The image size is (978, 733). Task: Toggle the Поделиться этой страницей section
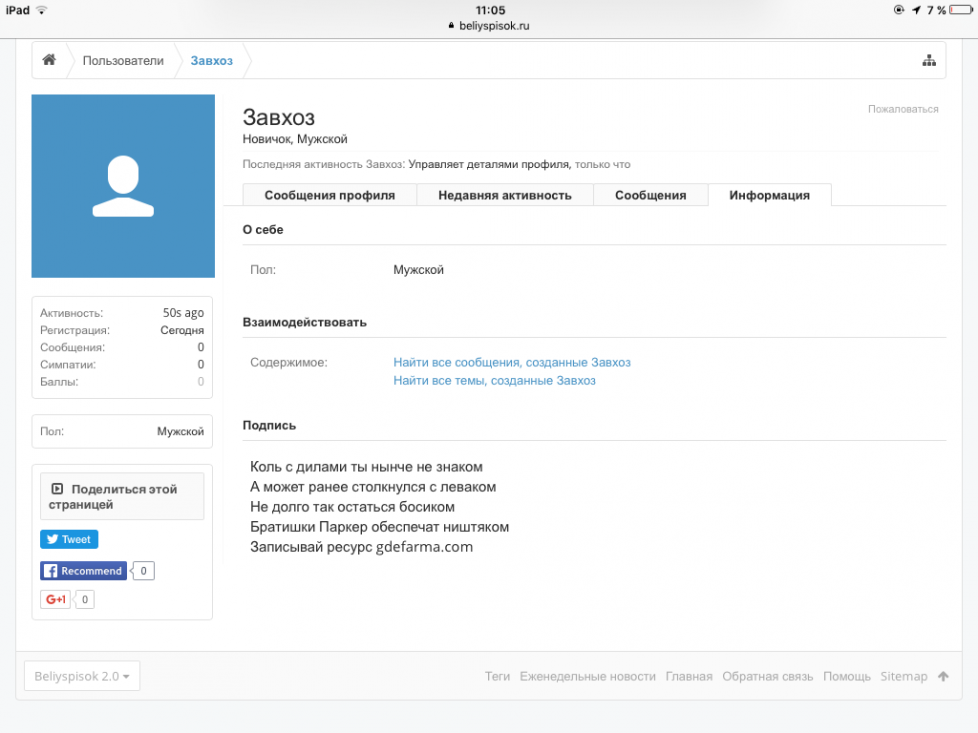[121, 497]
